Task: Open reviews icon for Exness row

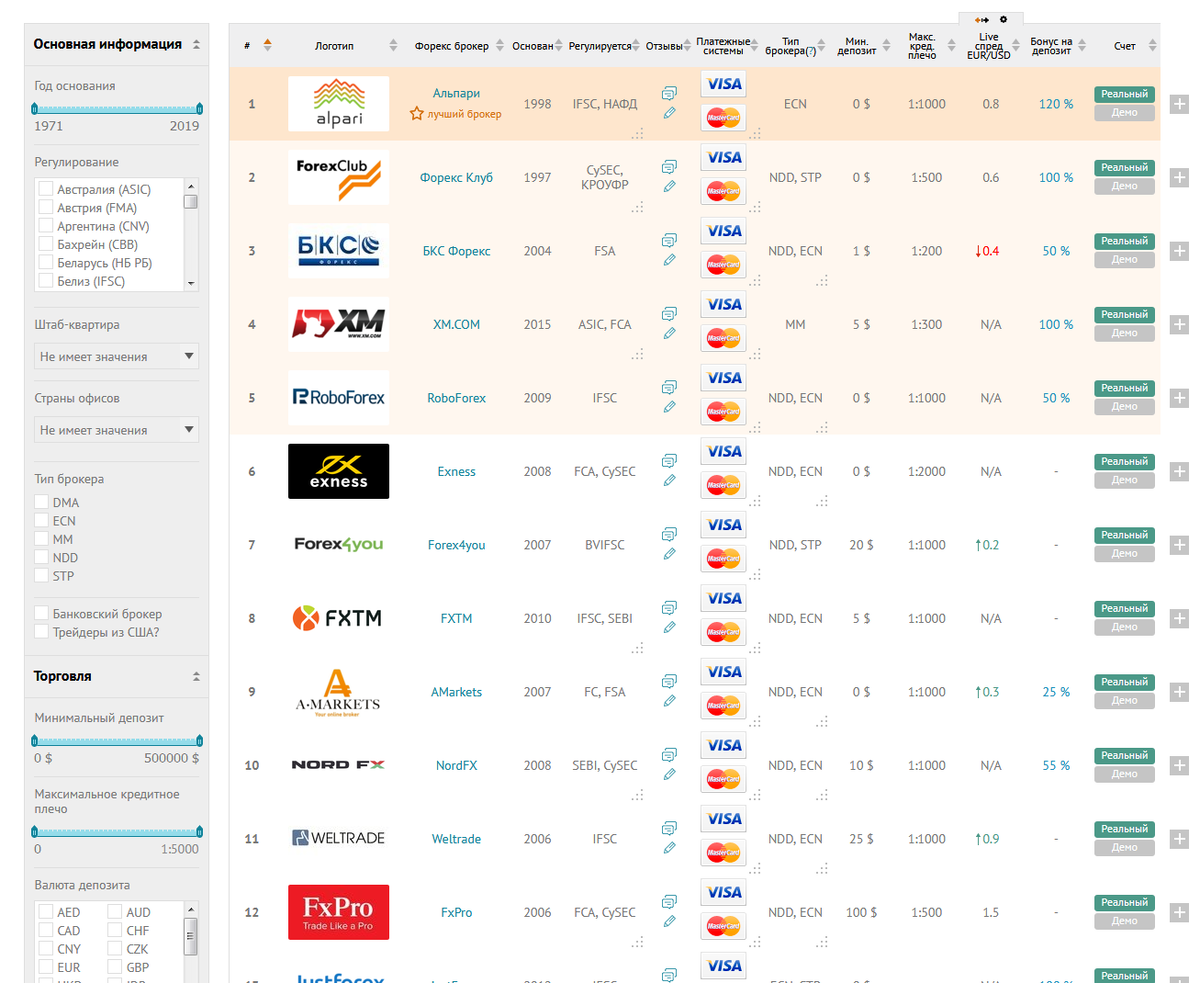Action: click(669, 461)
